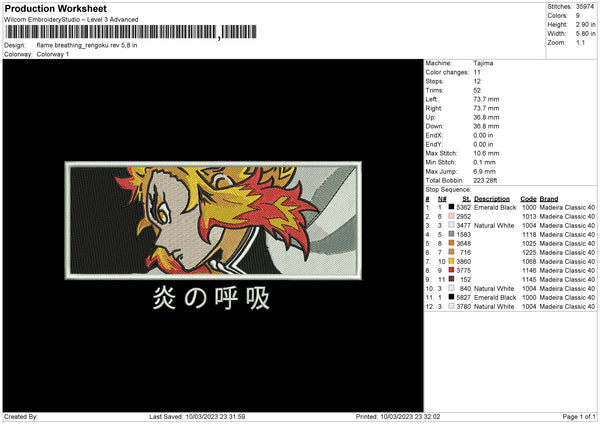
Task: Select the pink swatch in stop row 2
Action: (452, 216)
